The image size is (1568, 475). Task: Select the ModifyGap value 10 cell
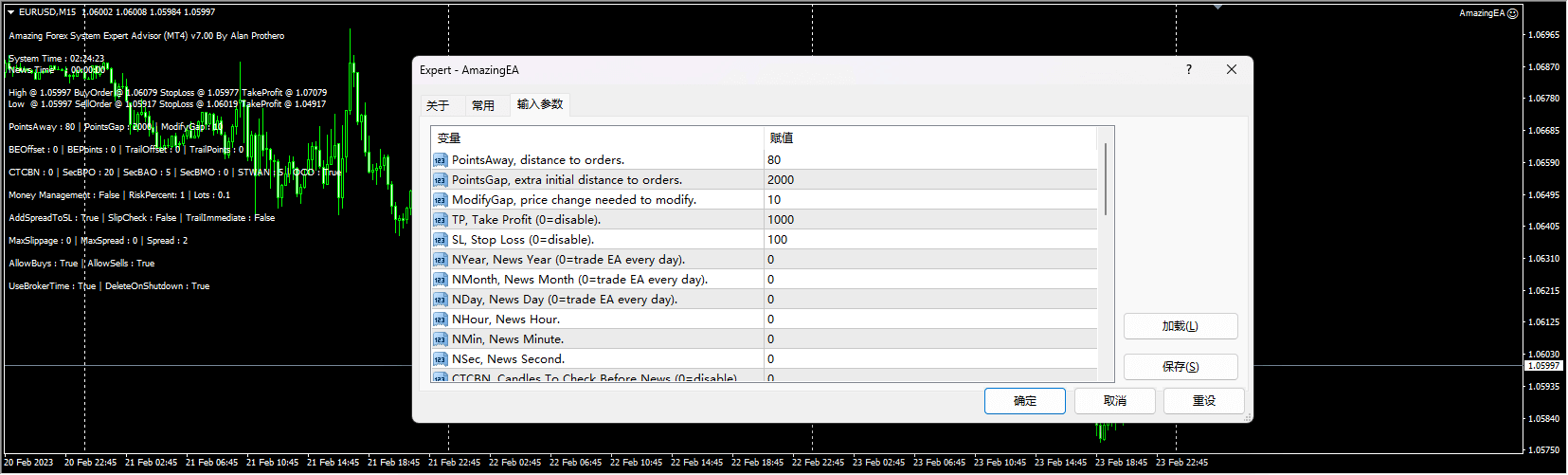point(930,200)
